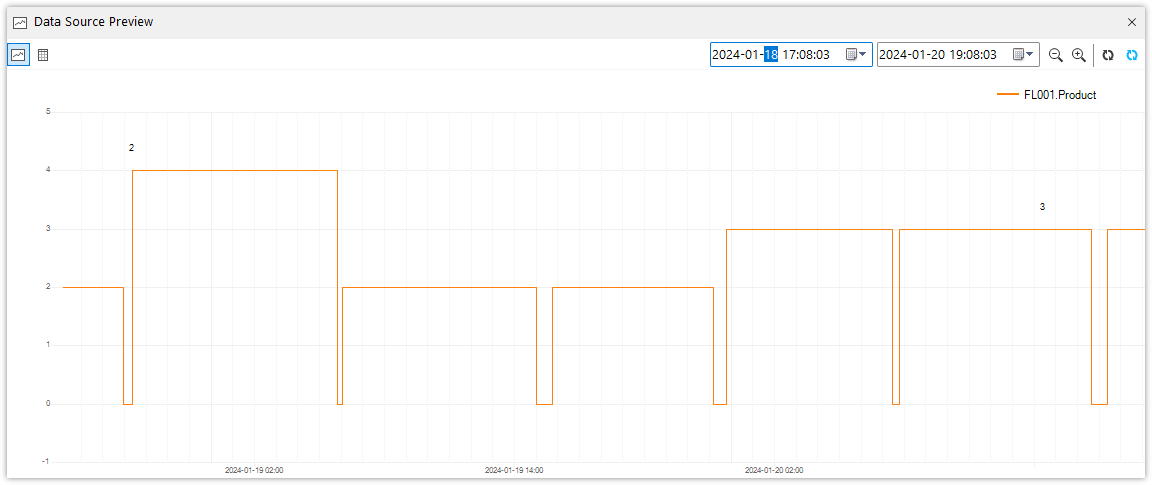Switch to table view icon

43,55
